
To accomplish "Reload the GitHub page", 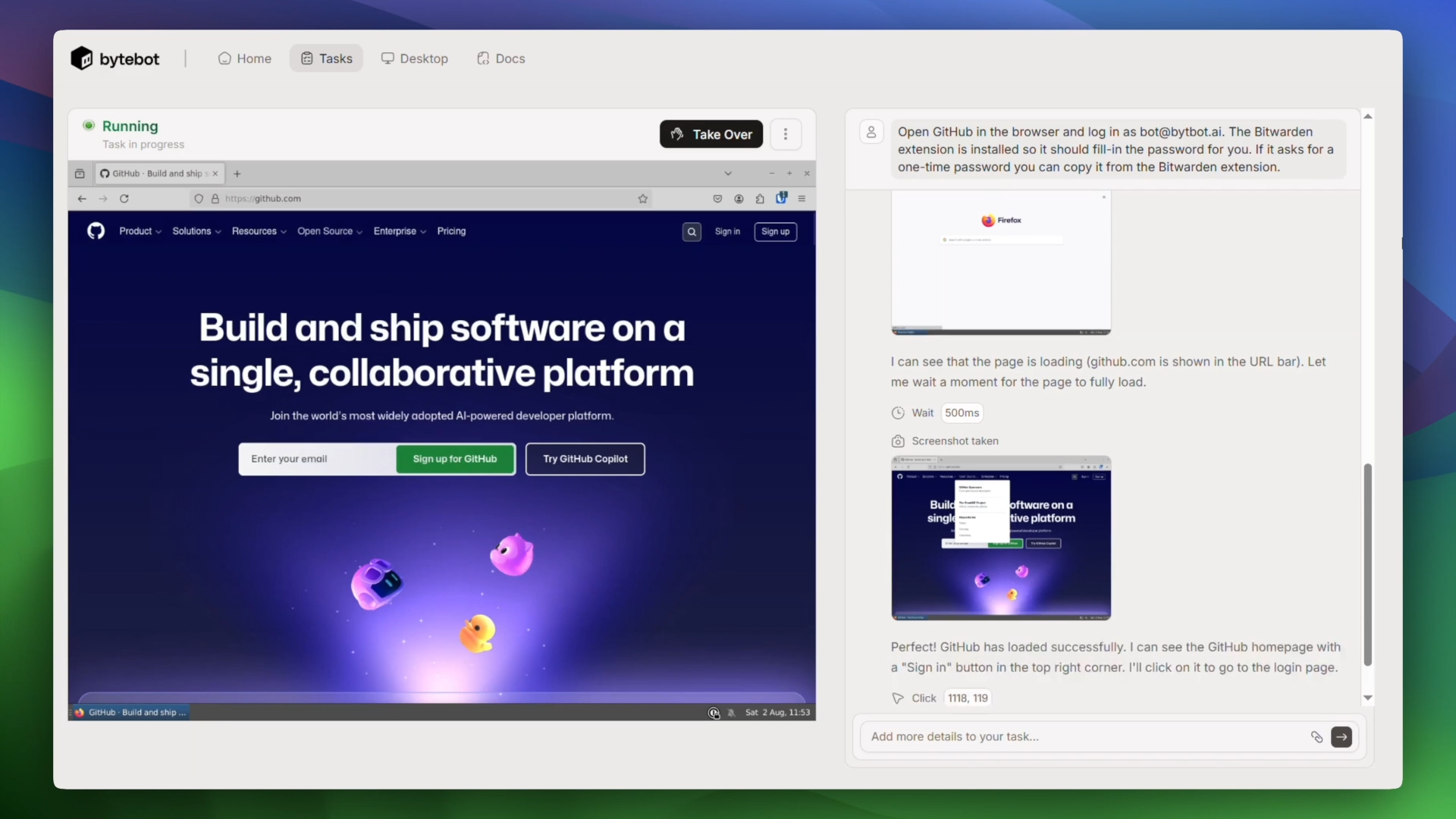I will click(124, 199).
